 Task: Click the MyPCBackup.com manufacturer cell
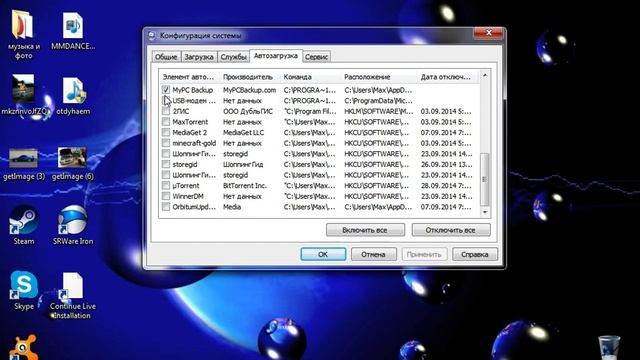(x=249, y=90)
